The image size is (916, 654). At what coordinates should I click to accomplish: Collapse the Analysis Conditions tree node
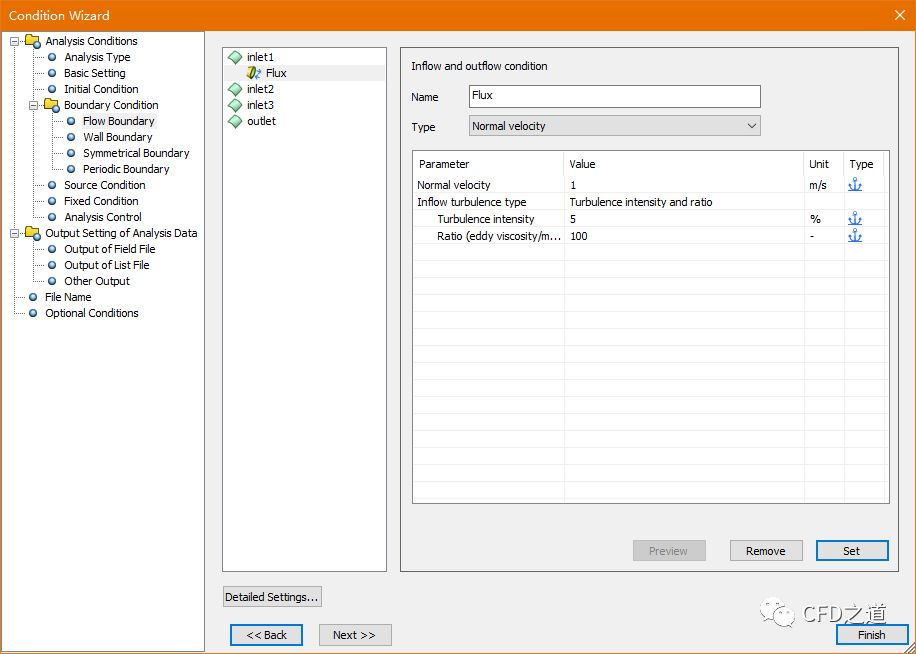point(16,41)
